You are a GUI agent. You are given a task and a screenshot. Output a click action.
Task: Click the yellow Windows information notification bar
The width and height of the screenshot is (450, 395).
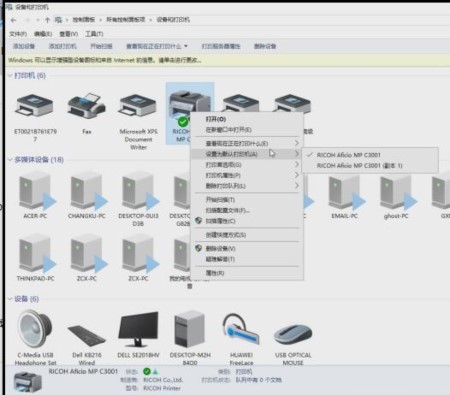point(227,60)
